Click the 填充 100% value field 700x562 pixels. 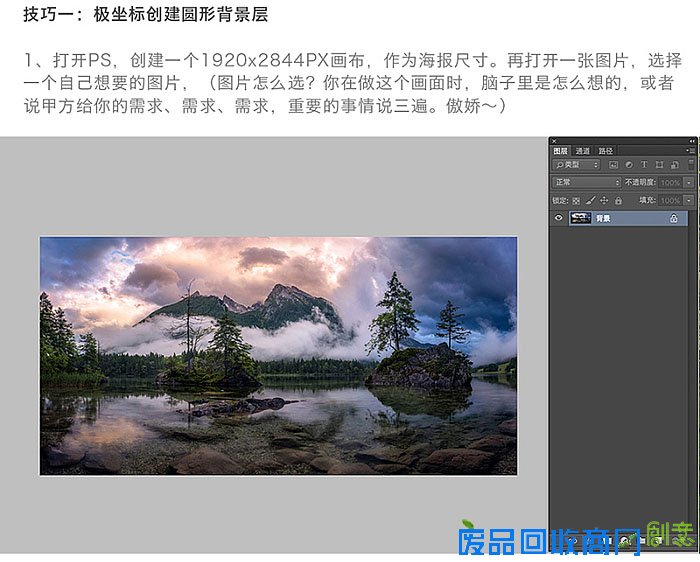point(671,200)
